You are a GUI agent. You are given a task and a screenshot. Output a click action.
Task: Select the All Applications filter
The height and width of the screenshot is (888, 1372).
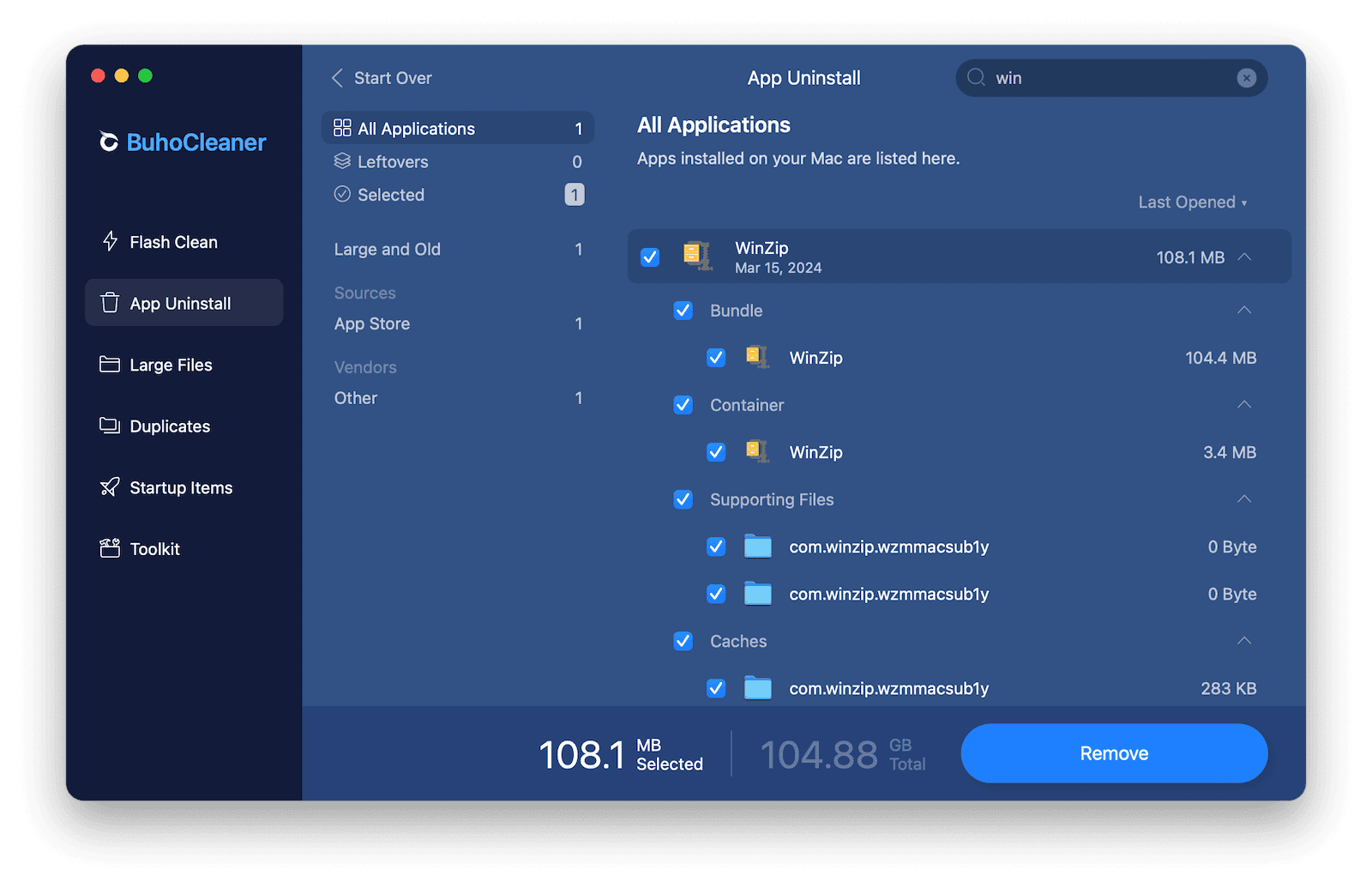click(x=458, y=128)
